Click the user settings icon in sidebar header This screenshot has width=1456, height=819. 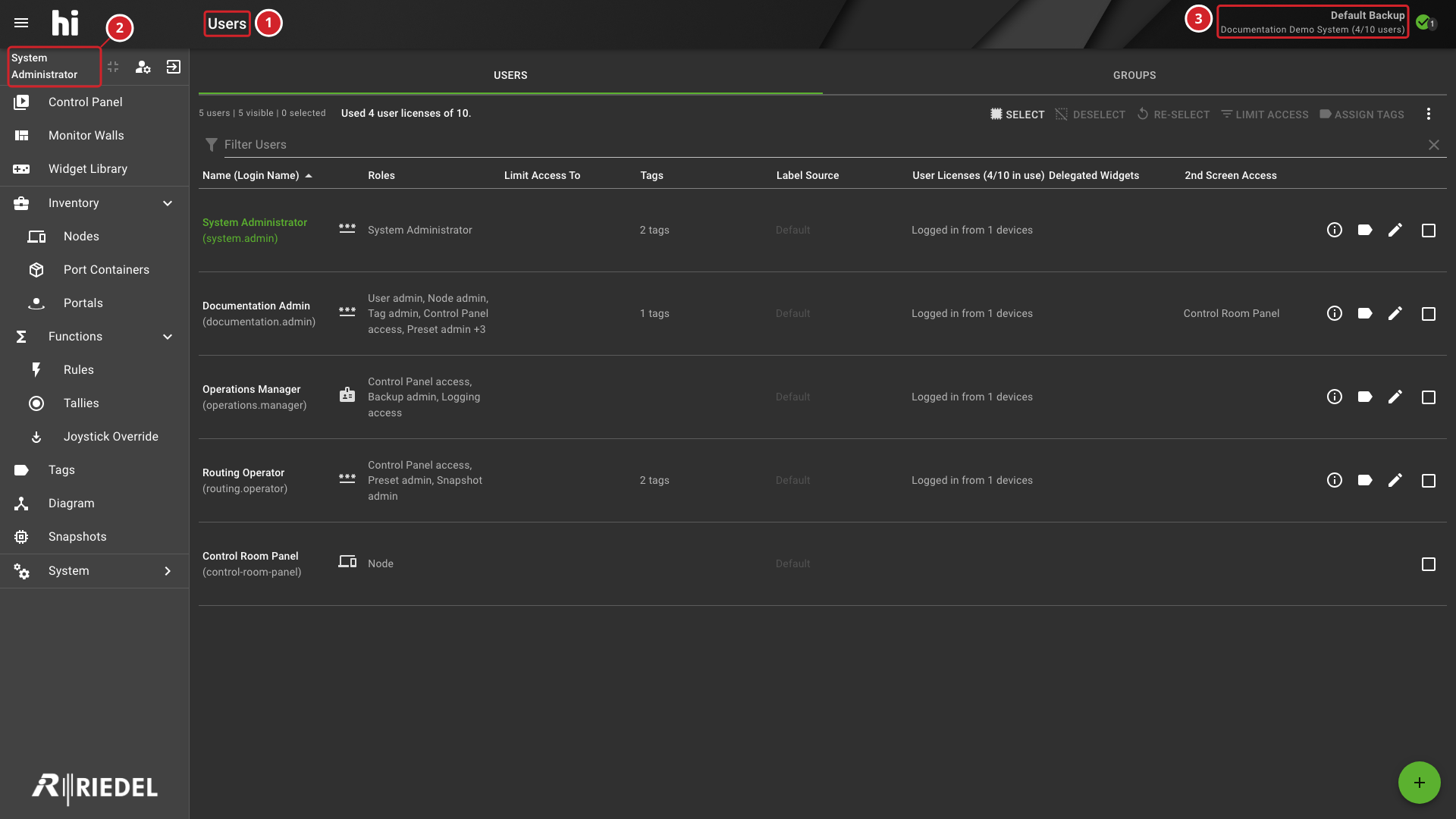[x=143, y=67]
